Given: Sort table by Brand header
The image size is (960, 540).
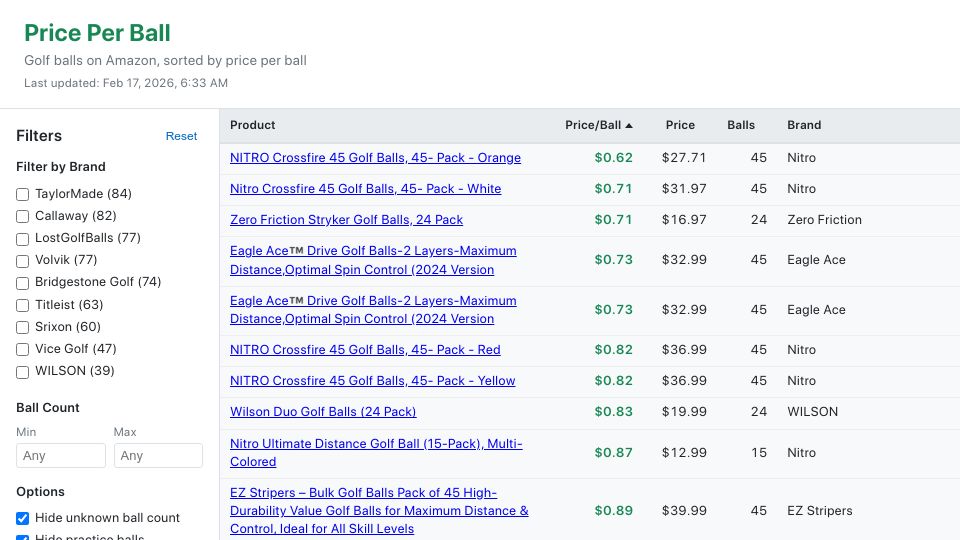Looking at the screenshot, I should 804,125.
